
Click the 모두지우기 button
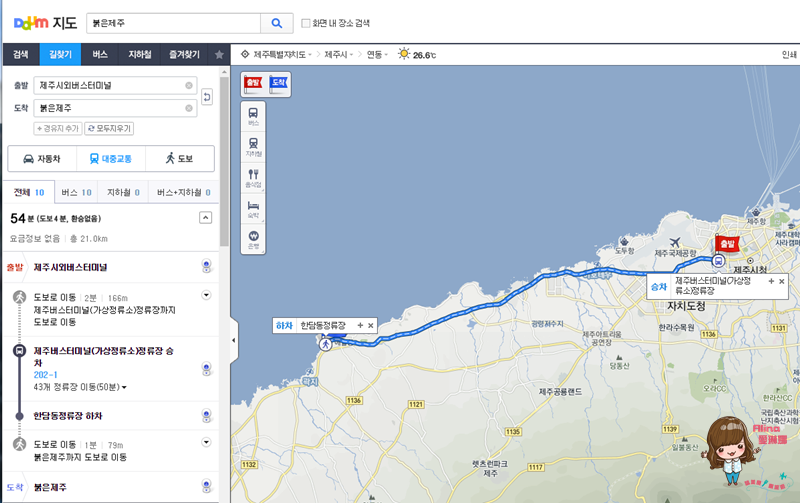pos(109,129)
